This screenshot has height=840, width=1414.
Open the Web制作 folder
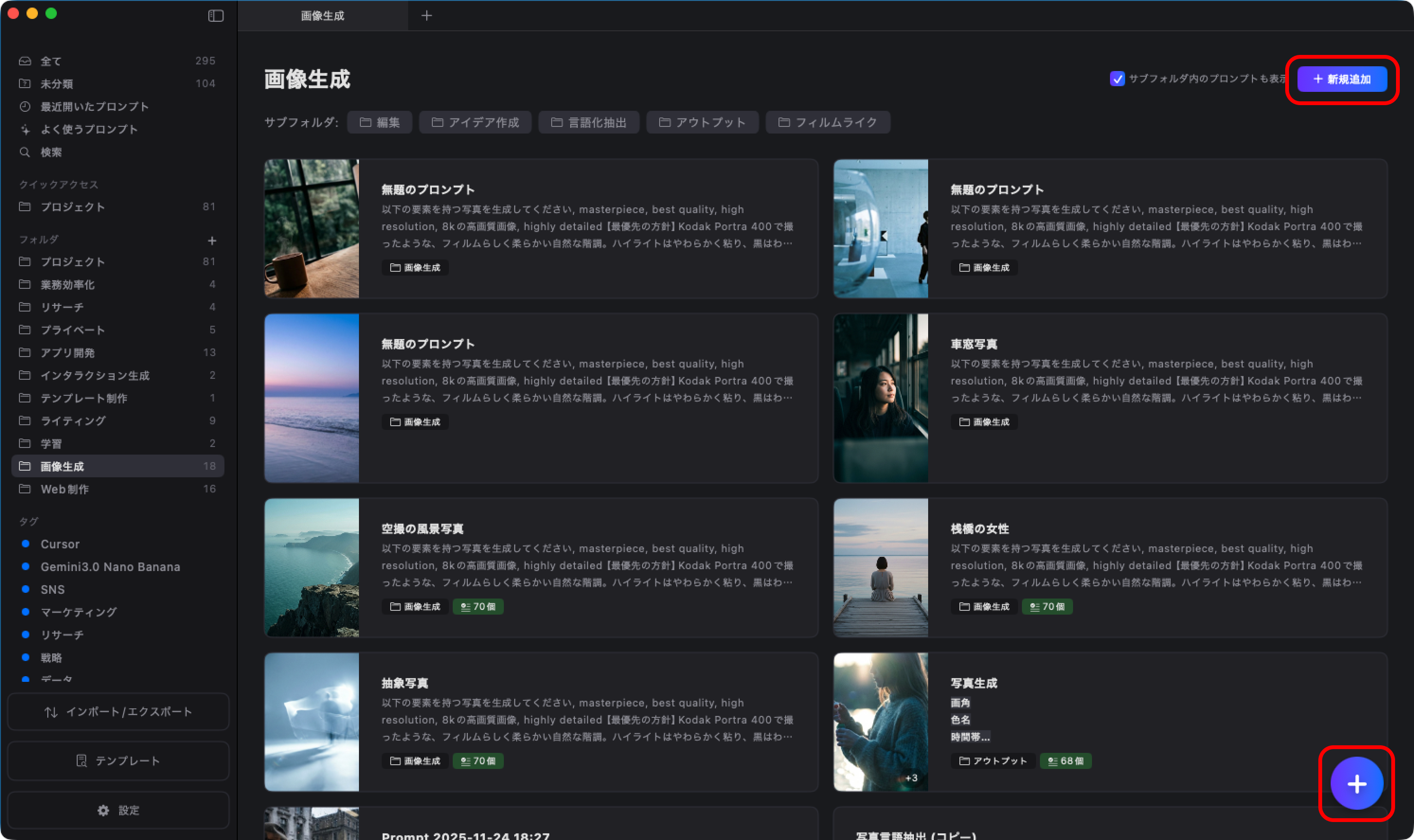point(118,489)
